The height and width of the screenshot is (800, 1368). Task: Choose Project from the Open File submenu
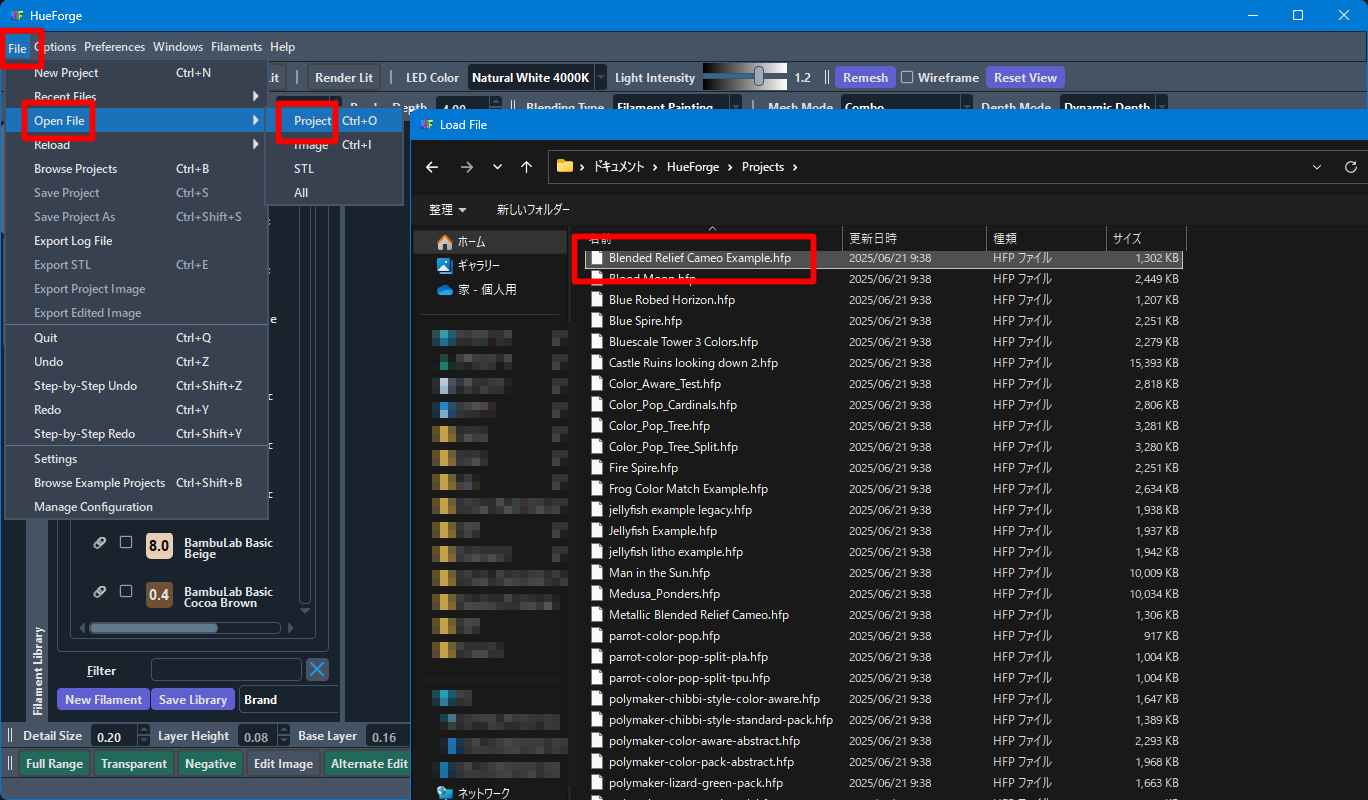click(x=312, y=121)
